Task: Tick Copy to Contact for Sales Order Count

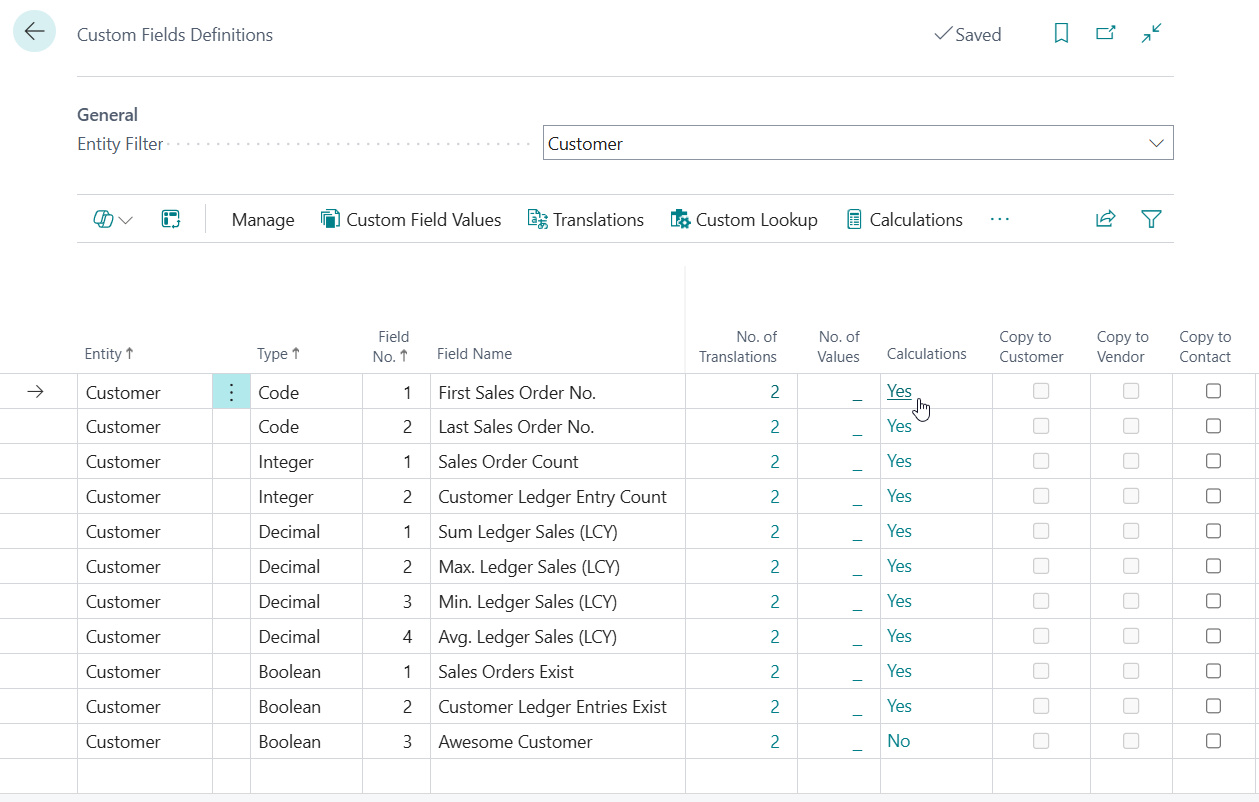Action: 1213,462
